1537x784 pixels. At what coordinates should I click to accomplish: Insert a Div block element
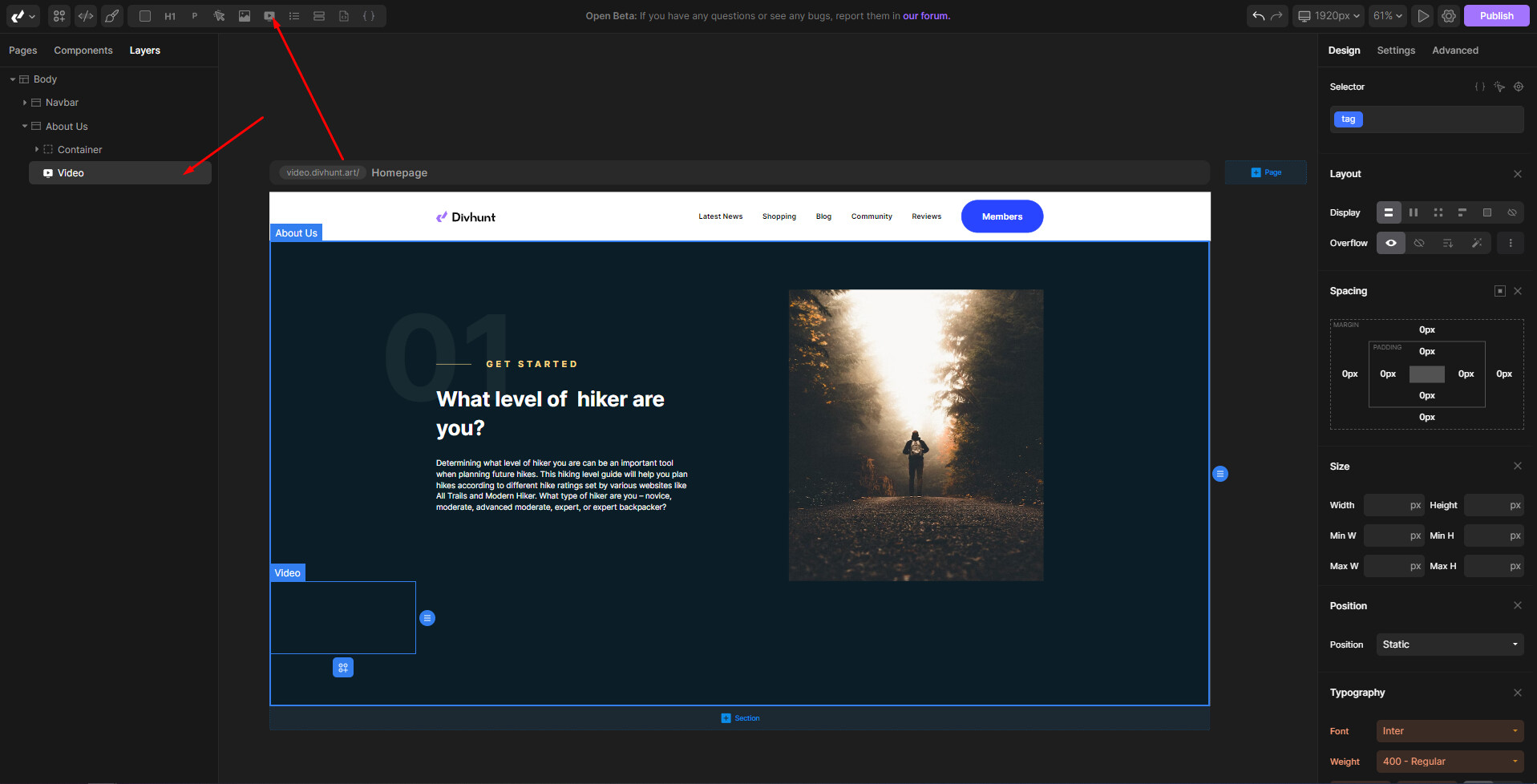coord(145,16)
